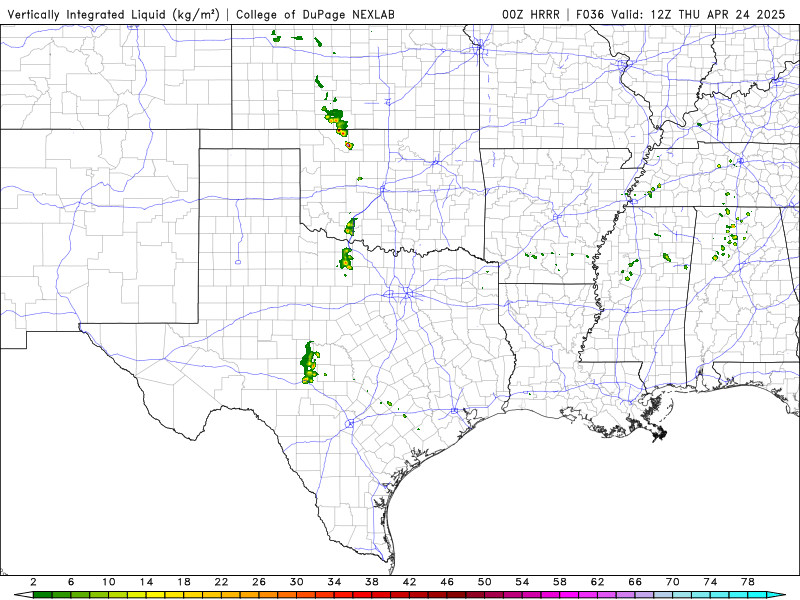Viewport: 800px width, 600px height.
Task: Click the yellow color bar segment under 18
Action: point(193,595)
